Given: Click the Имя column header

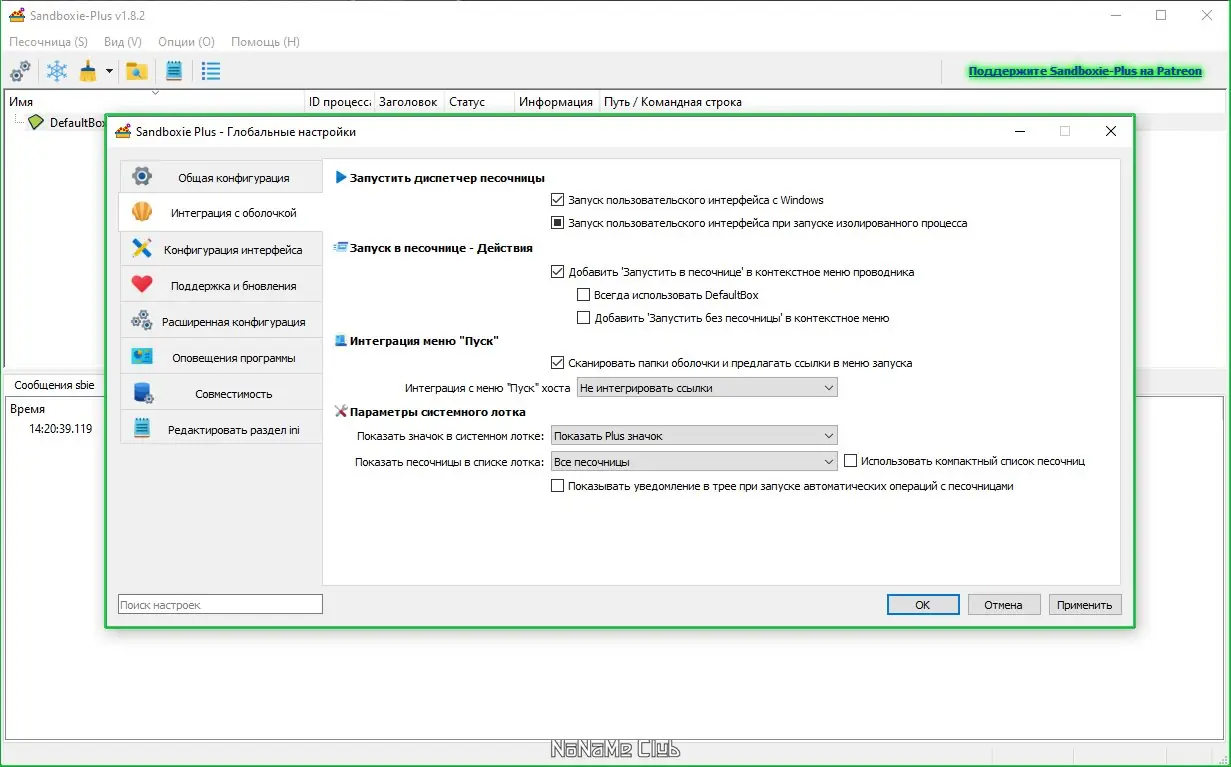Looking at the screenshot, I should point(155,102).
